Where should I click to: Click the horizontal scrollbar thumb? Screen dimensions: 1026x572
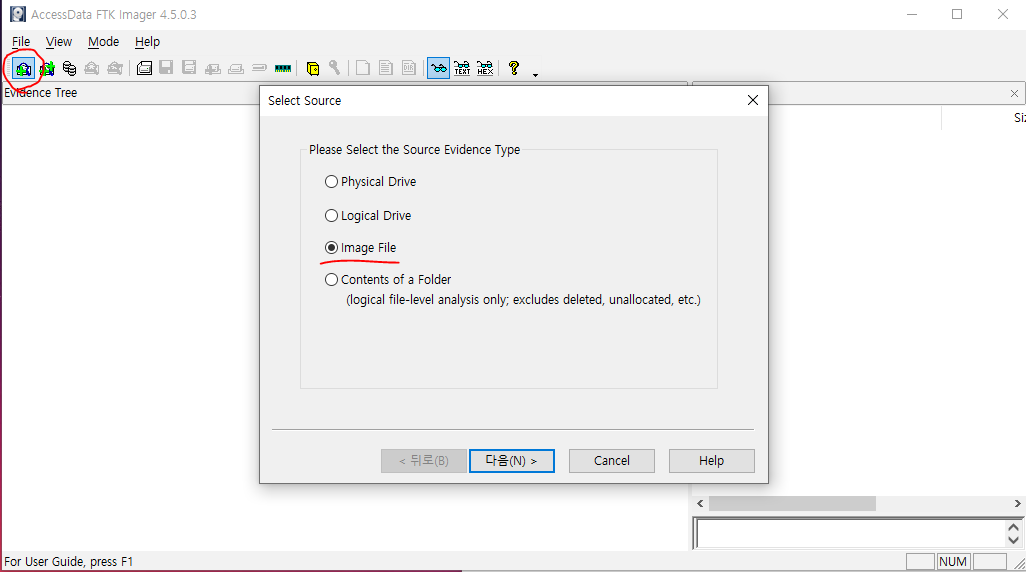click(x=792, y=503)
